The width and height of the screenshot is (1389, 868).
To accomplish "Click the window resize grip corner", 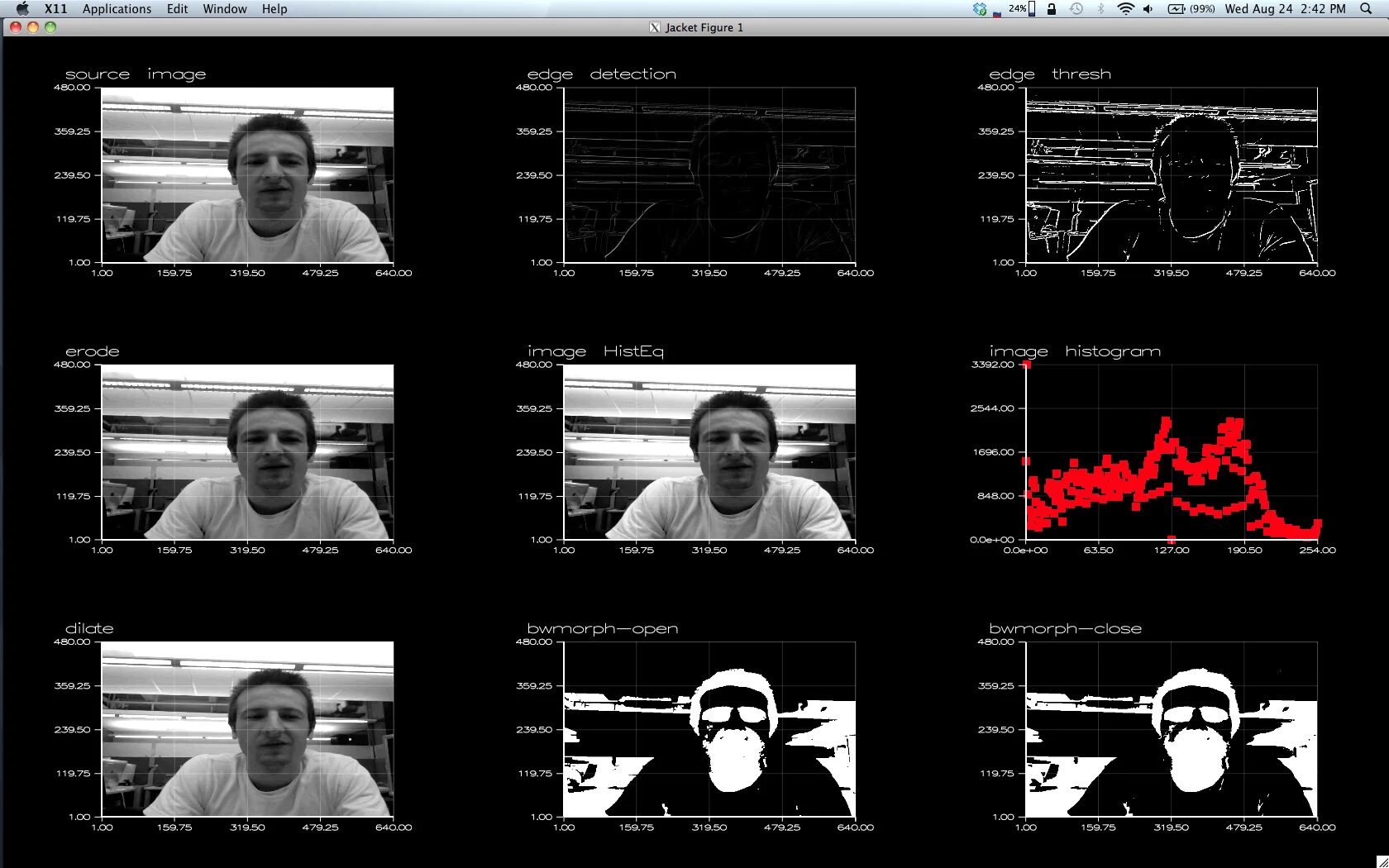I will (x=1382, y=861).
